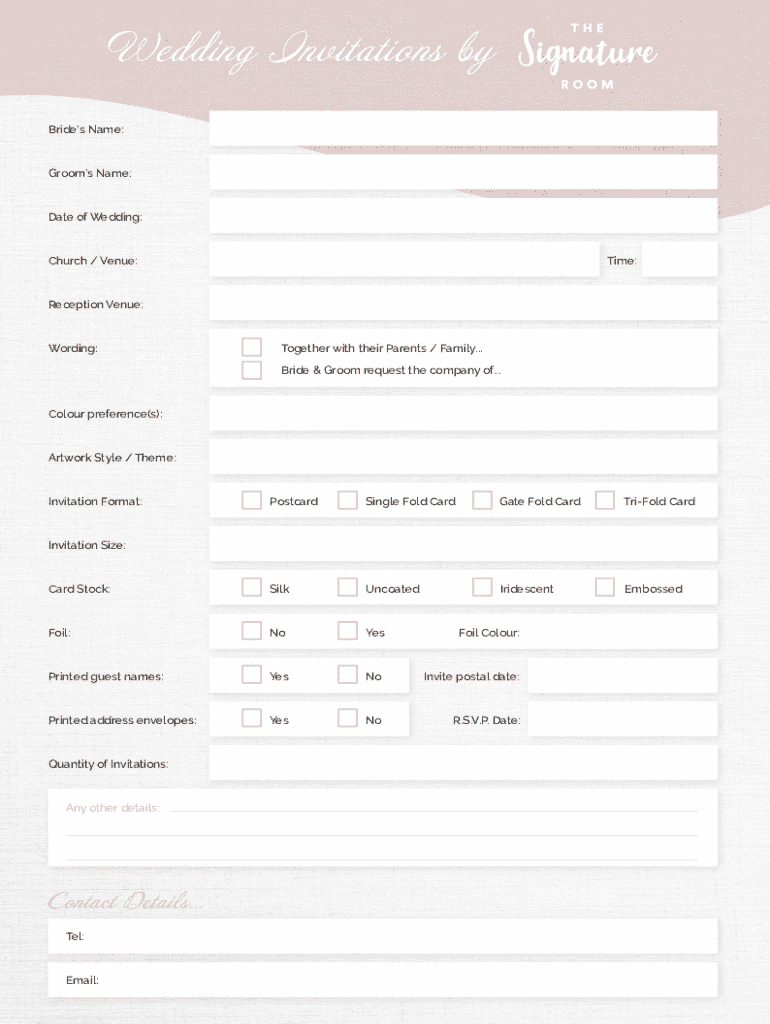Select the Iridescent card stock checkbox
Image resolution: width=770 pixels, height=1024 pixels.
coord(482,588)
